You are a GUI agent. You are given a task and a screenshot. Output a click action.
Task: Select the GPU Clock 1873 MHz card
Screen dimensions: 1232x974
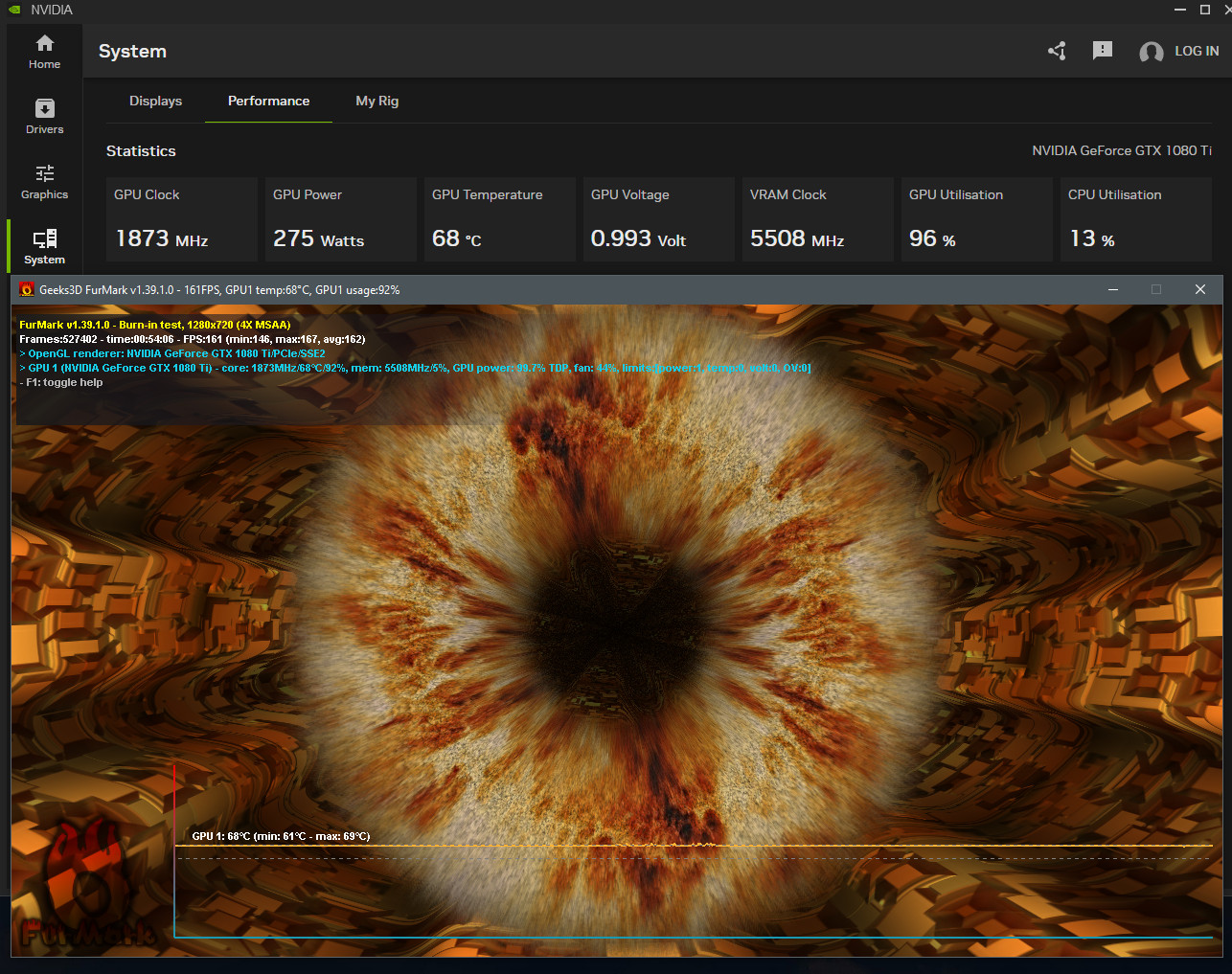click(x=182, y=219)
